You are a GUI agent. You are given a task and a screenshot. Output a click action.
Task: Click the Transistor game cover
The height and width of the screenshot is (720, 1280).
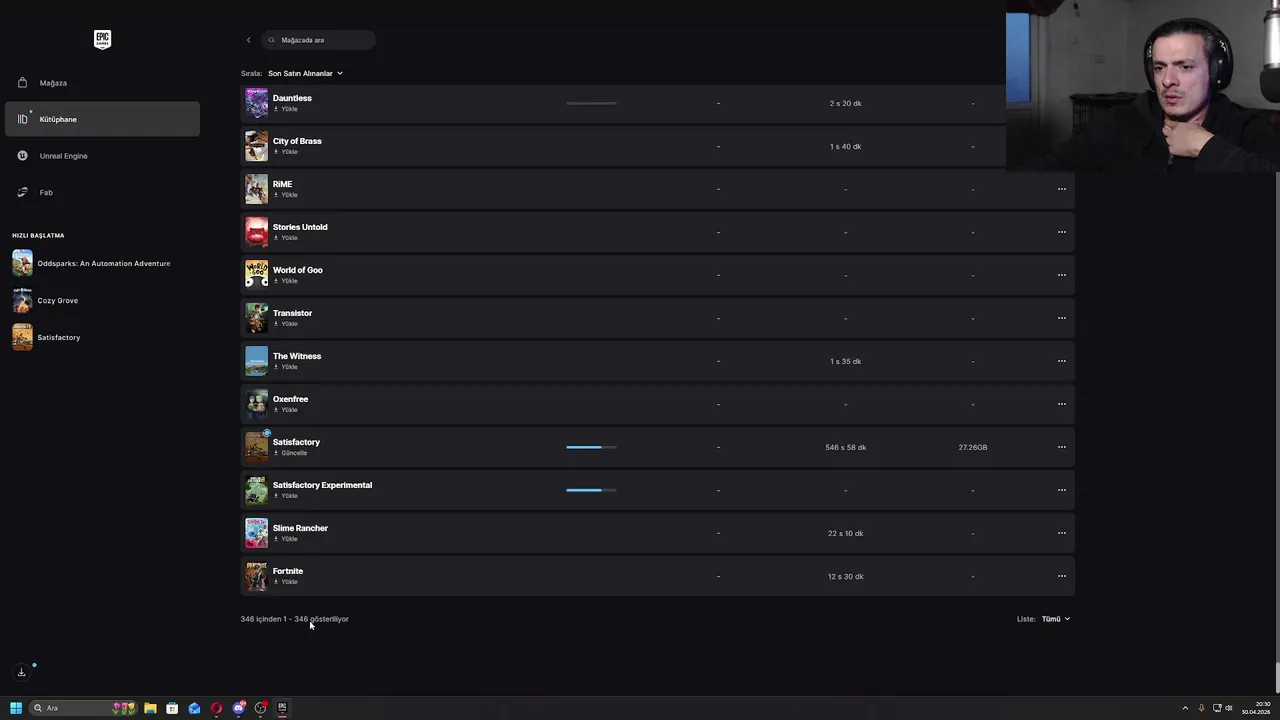(x=256, y=318)
